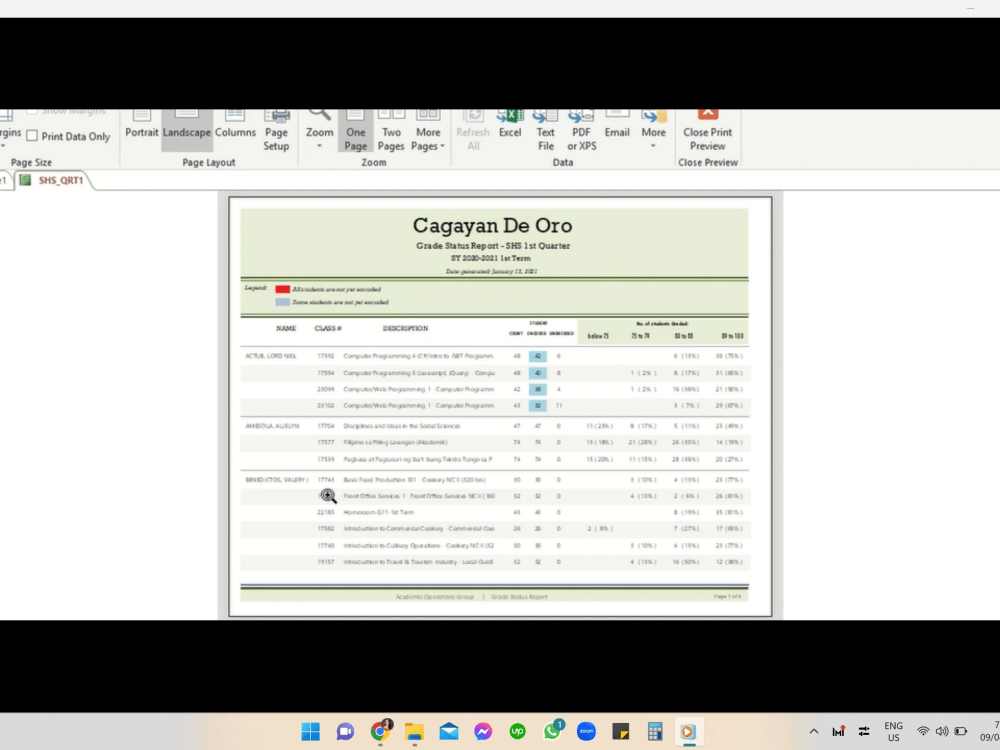The height and width of the screenshot is (750, 1000).
Task: Click the below 75 column header
Action: click(598, 336)
